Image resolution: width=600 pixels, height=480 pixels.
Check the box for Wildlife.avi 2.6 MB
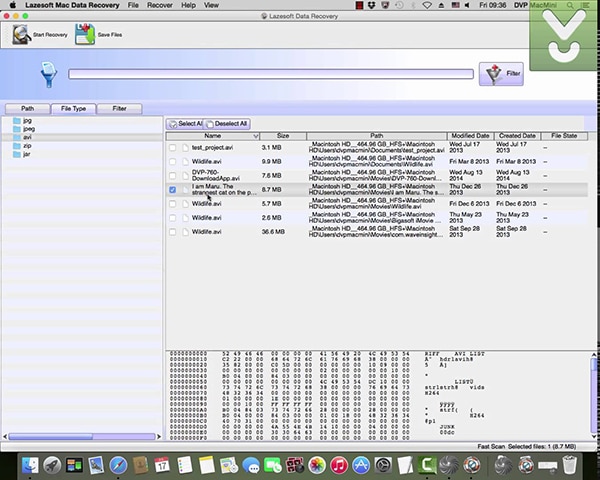pos(173,218)
